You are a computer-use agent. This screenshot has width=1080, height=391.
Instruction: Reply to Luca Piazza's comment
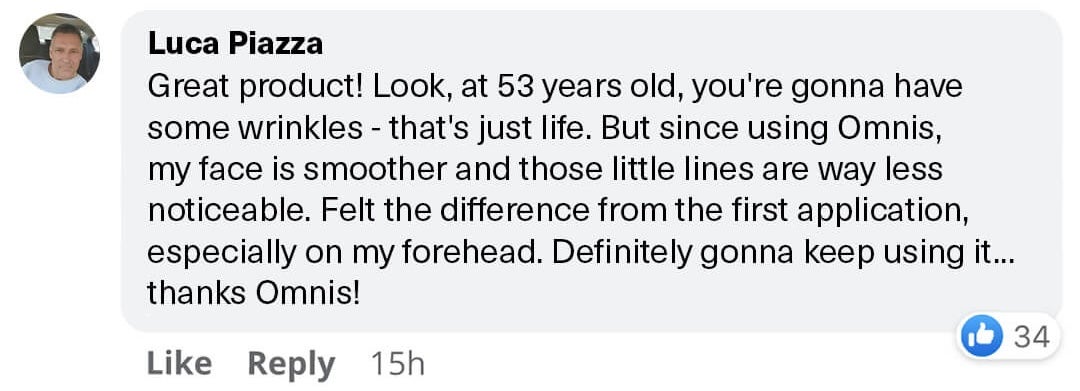click(291, 364)
